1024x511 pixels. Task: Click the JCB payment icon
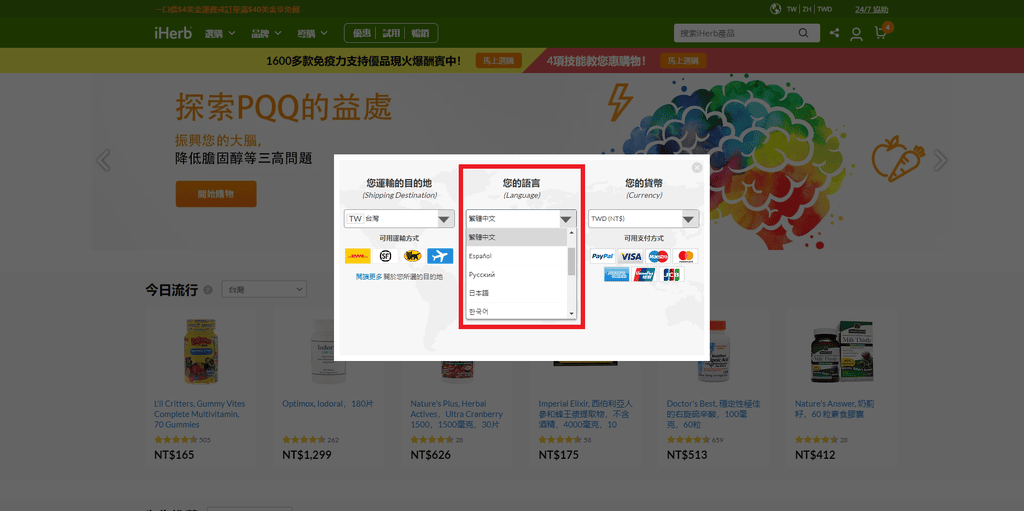point(671,274)
